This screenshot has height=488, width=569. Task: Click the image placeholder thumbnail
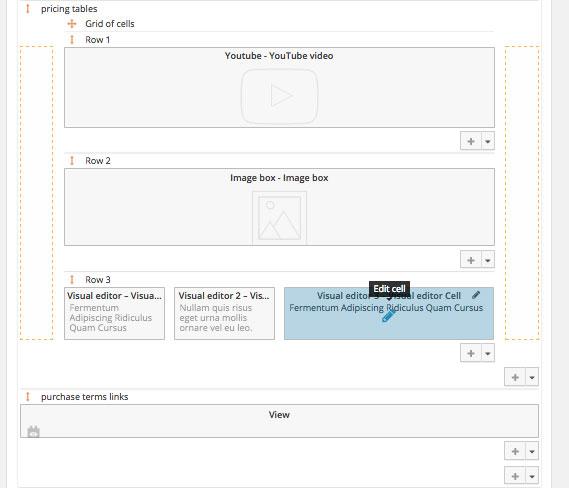tap(279, 218)
